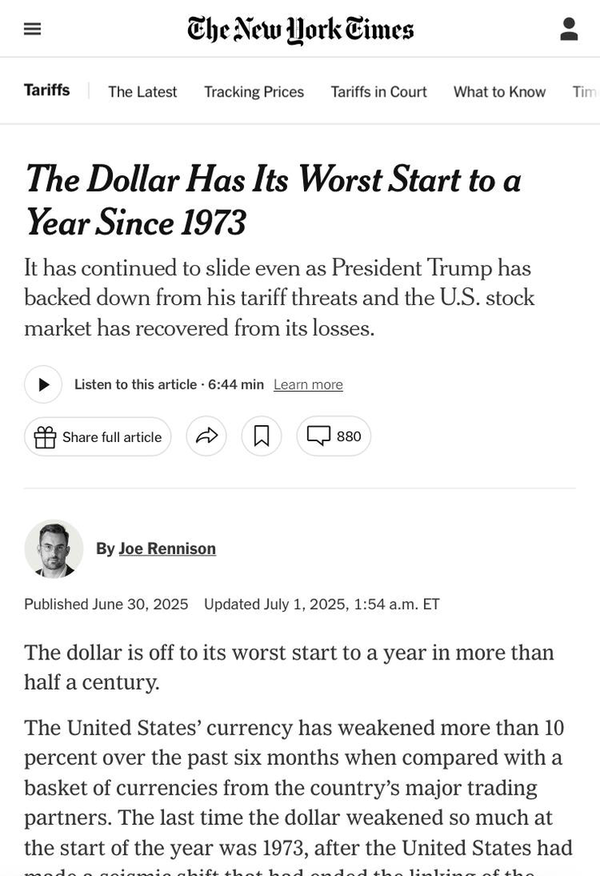This screenshot has height=876, width=600.
Task: Open the user account profile icon
Action: click(x=569, y=29)
